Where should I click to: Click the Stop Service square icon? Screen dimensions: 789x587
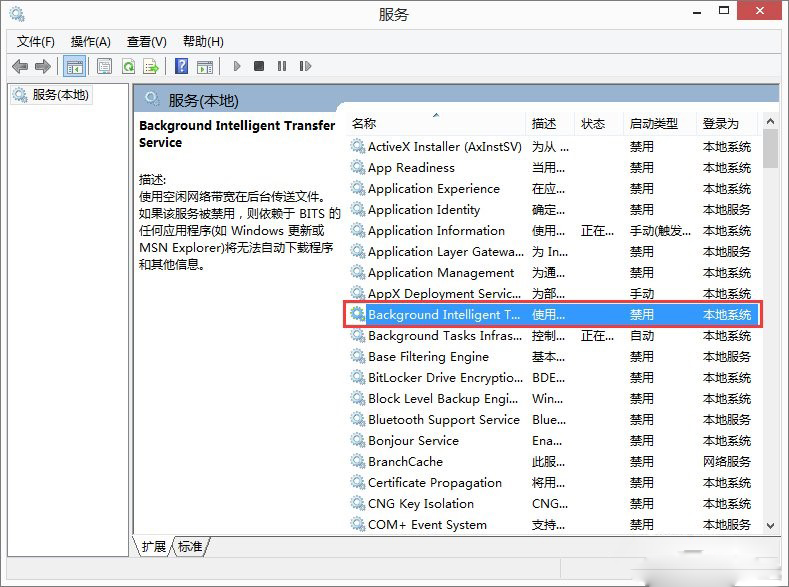pos(259,66)
